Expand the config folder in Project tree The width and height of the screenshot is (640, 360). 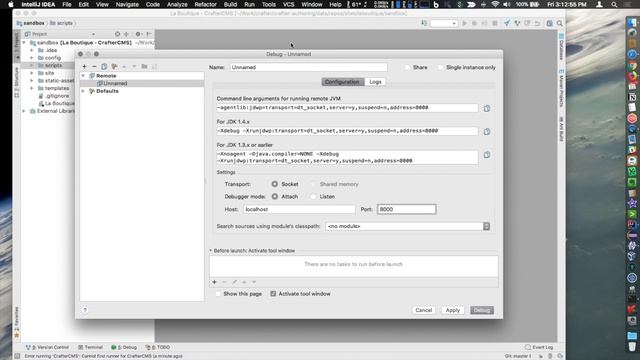(32, 58)
